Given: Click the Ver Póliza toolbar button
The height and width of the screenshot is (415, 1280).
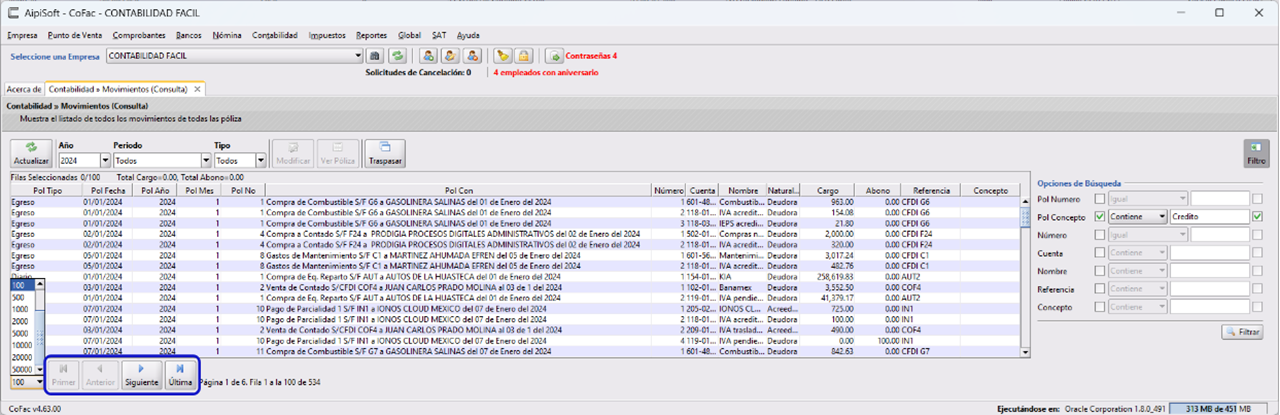Looking at the screenshot, I should [338, 153].
